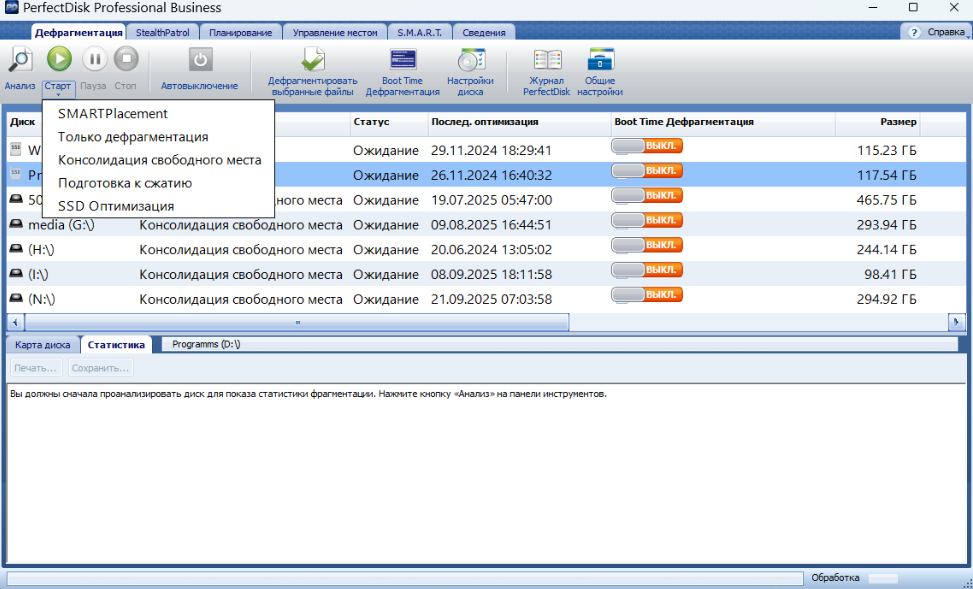Viewport: 973px width, 589px height.
Task: Choose SMARTPlacement from the Старт menu
Action: [113, 114]
